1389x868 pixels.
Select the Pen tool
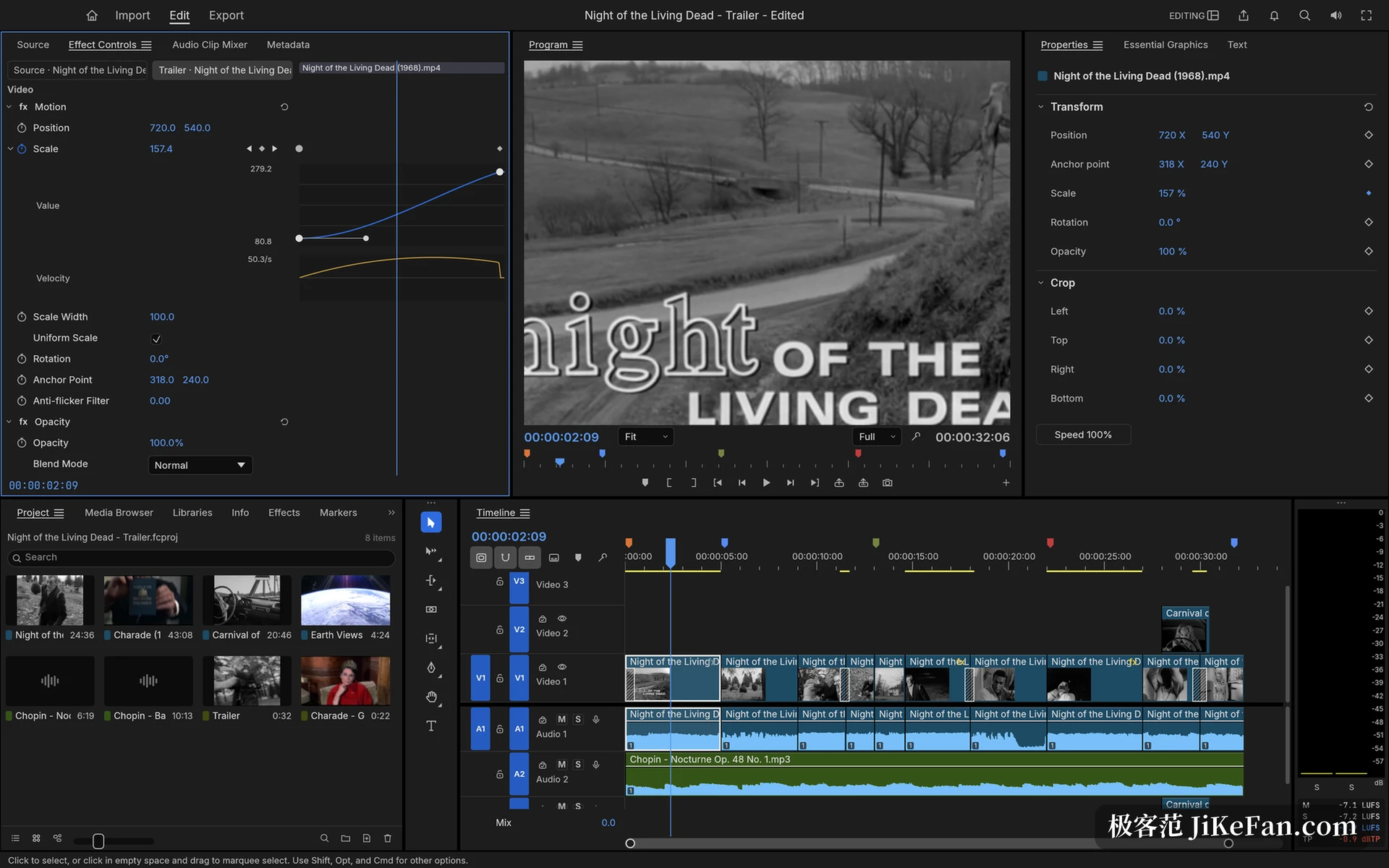point(431,668)
